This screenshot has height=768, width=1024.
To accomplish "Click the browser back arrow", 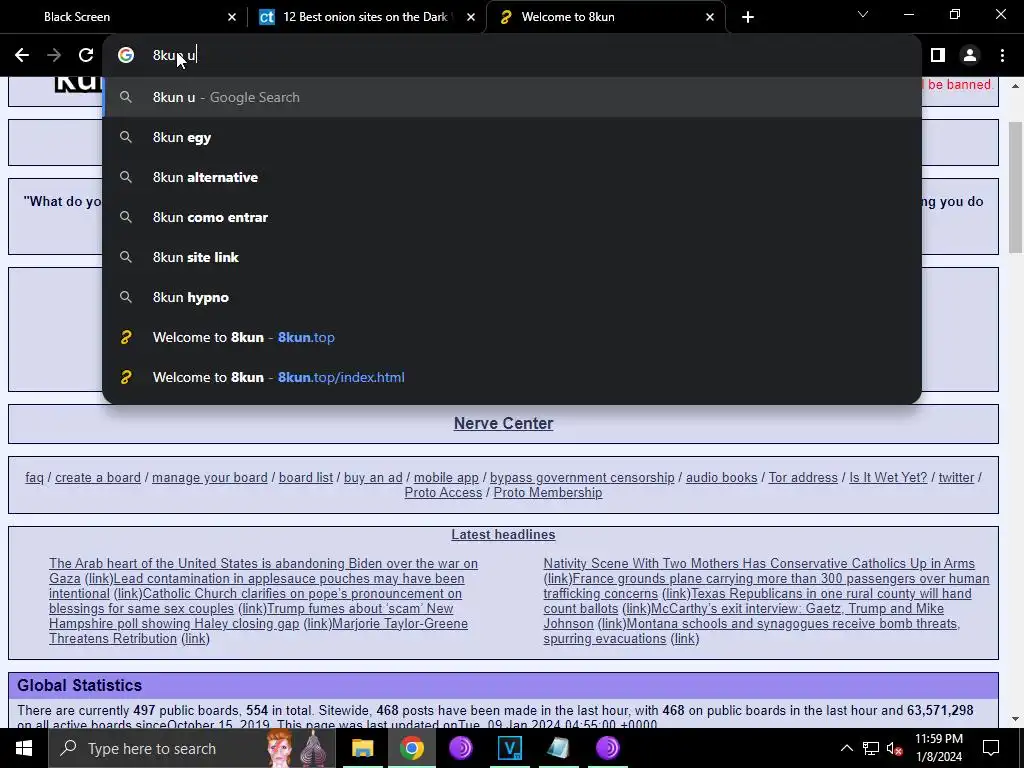I will tap(22, 56).
